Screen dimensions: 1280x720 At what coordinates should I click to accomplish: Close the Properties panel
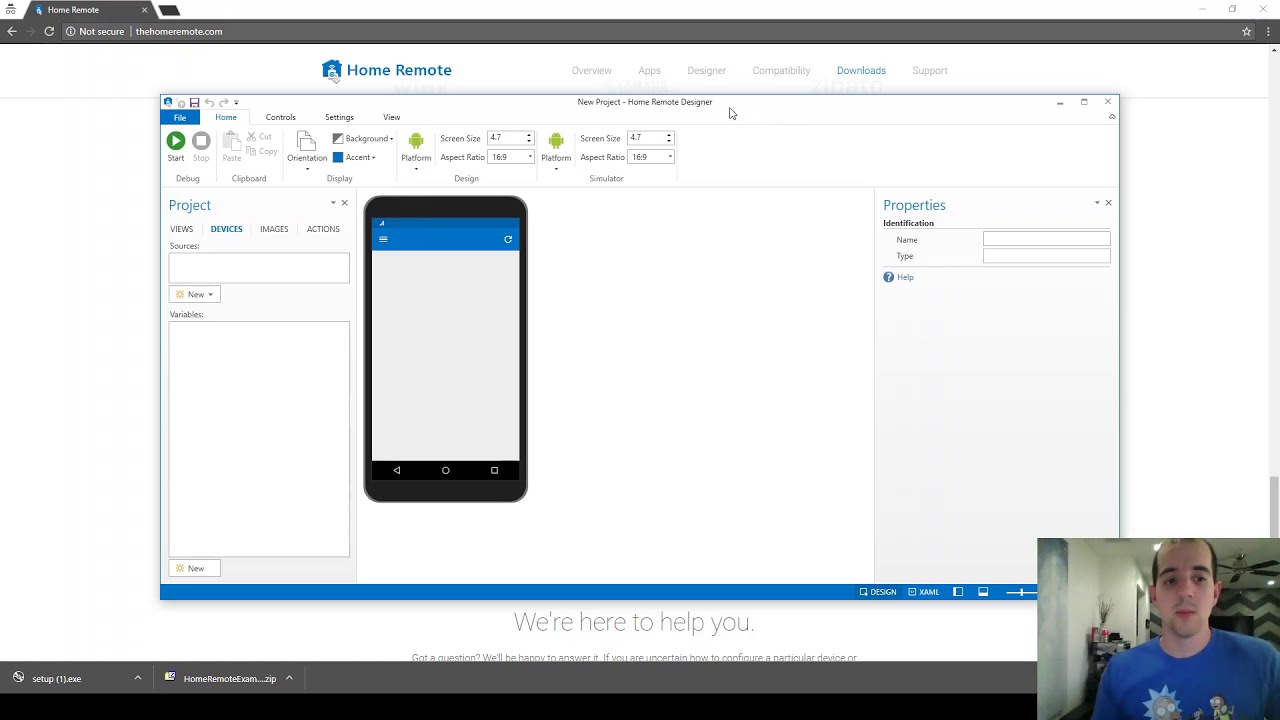point(1108,203)
